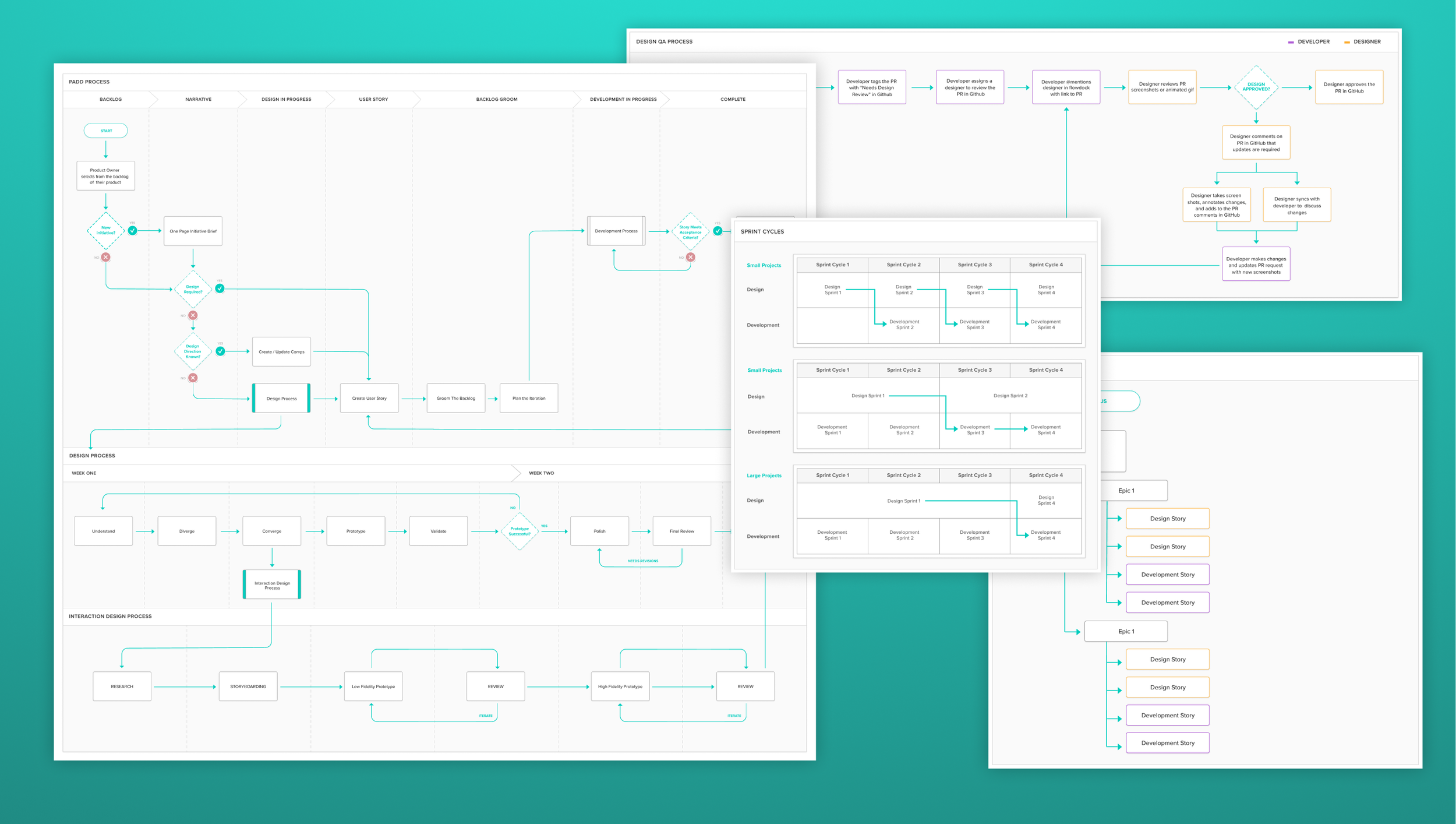Click the chevron separating Week One and Week Two
Viewport: 1456px width, 824px height.
[x=518, y=473]
